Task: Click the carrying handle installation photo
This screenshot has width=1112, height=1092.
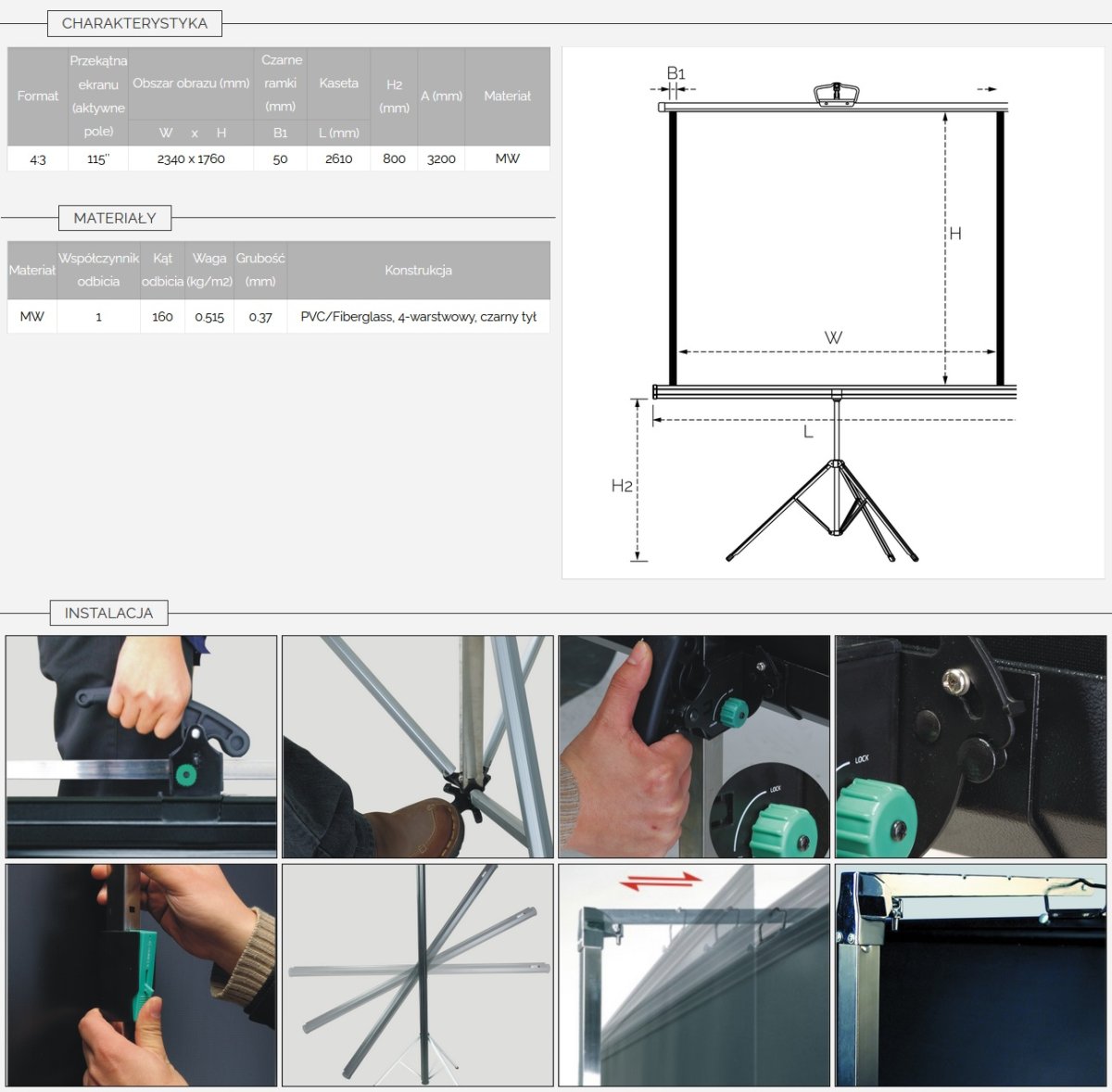Action: 141,746
